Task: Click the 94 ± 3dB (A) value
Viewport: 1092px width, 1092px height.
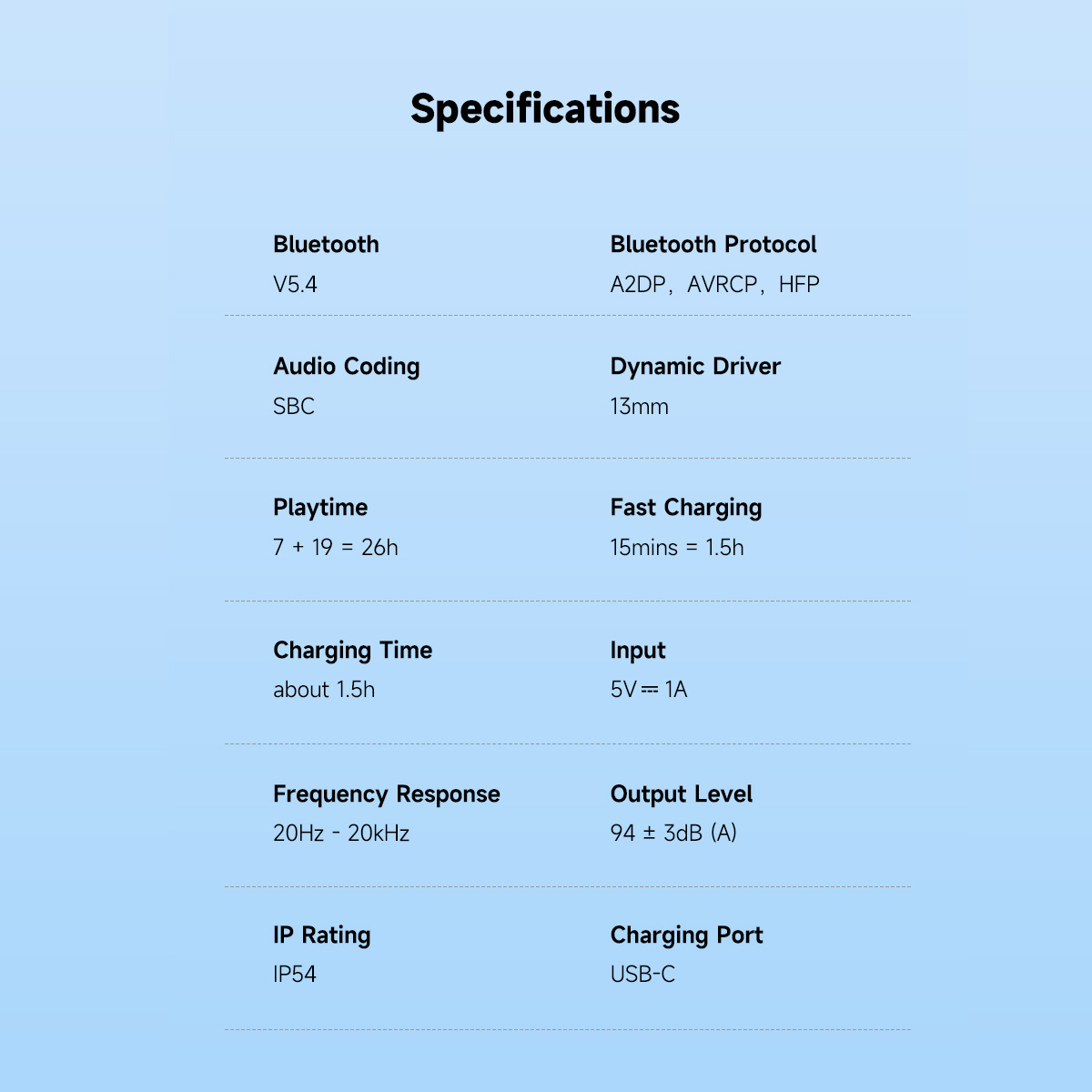Action: click(672, 834)
